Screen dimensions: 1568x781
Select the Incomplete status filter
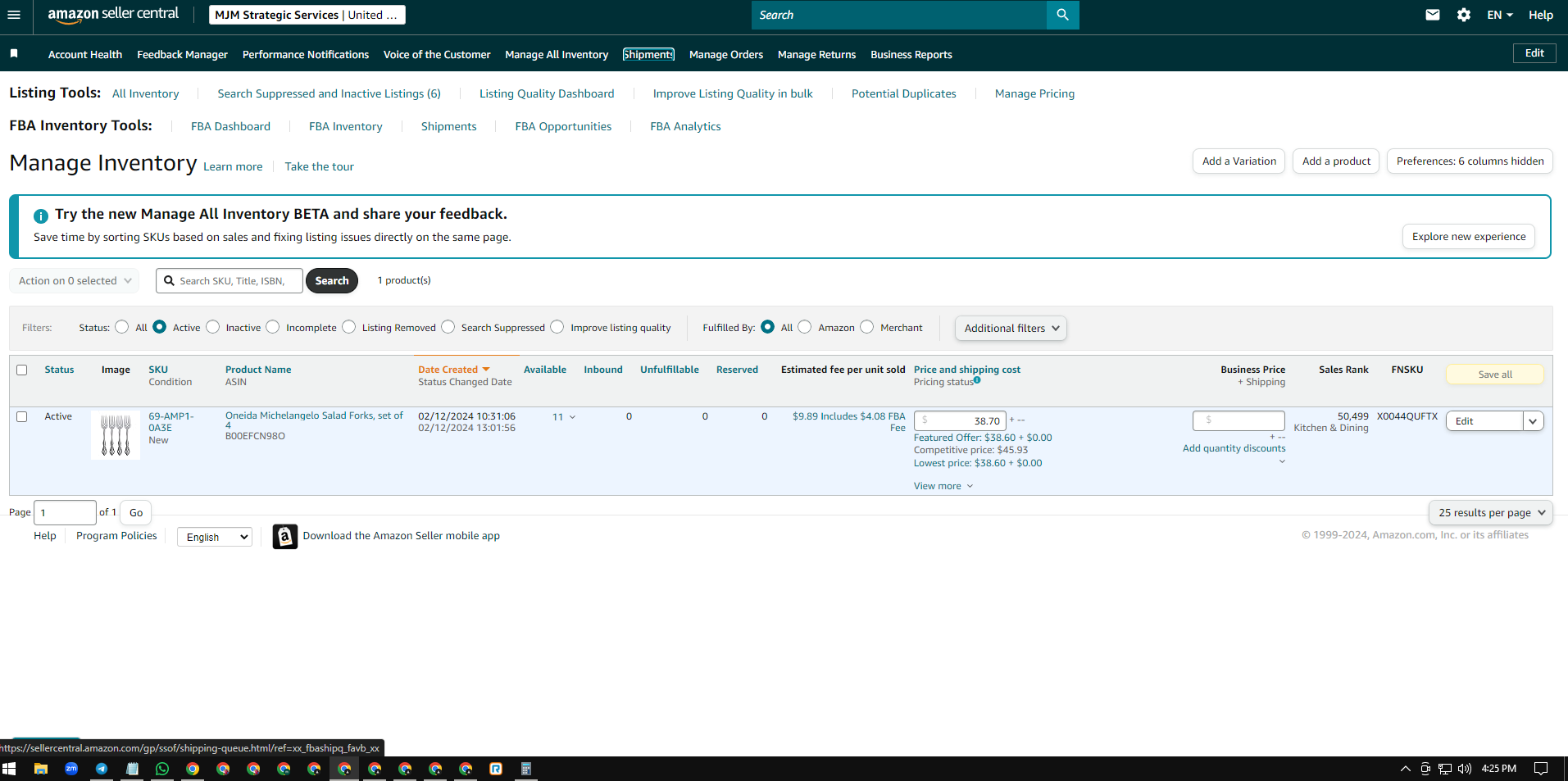pos(273,327)
